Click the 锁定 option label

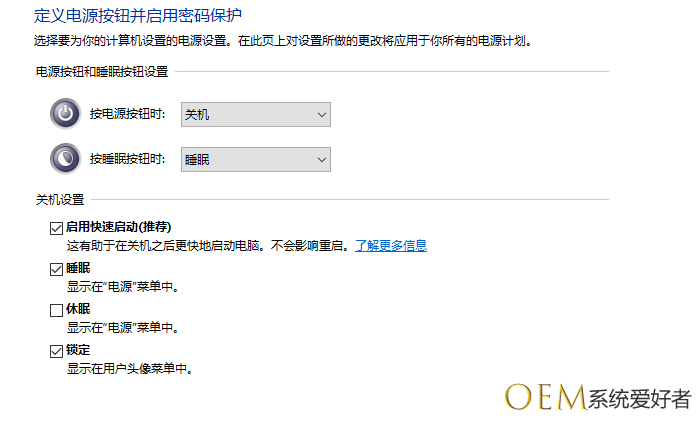pos(78,351)
